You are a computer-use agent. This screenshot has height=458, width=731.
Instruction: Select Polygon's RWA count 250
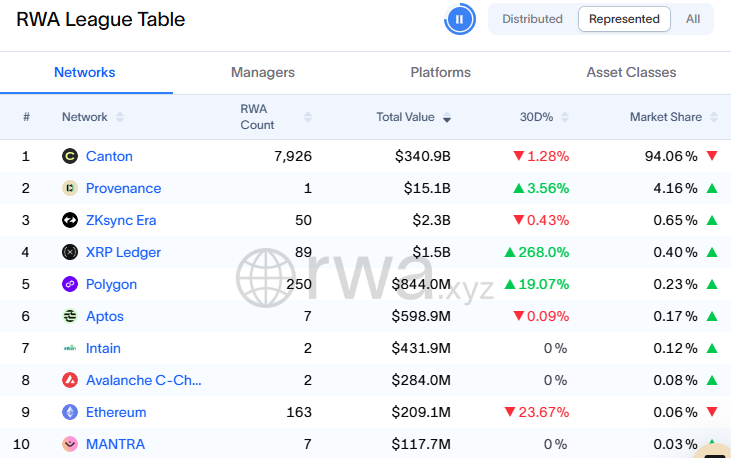coord(299,284)
